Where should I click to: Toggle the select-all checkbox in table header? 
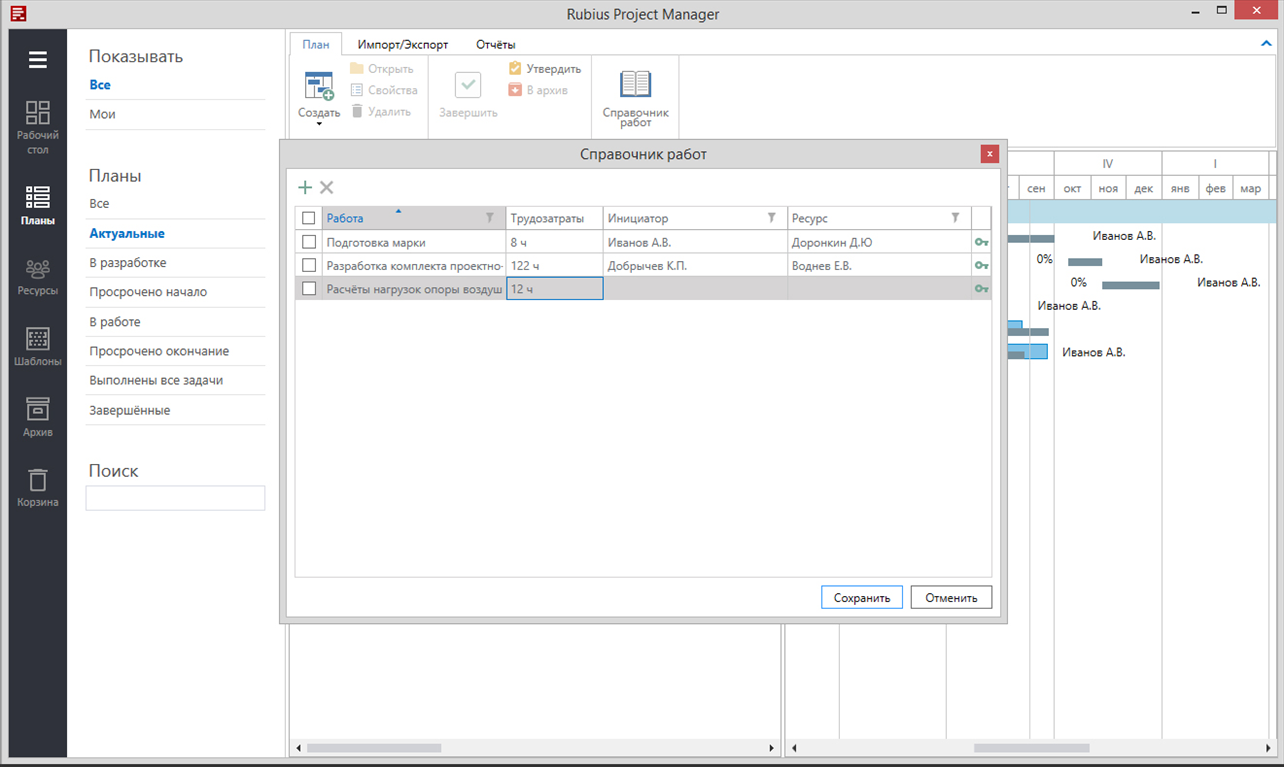pos(309,218)
